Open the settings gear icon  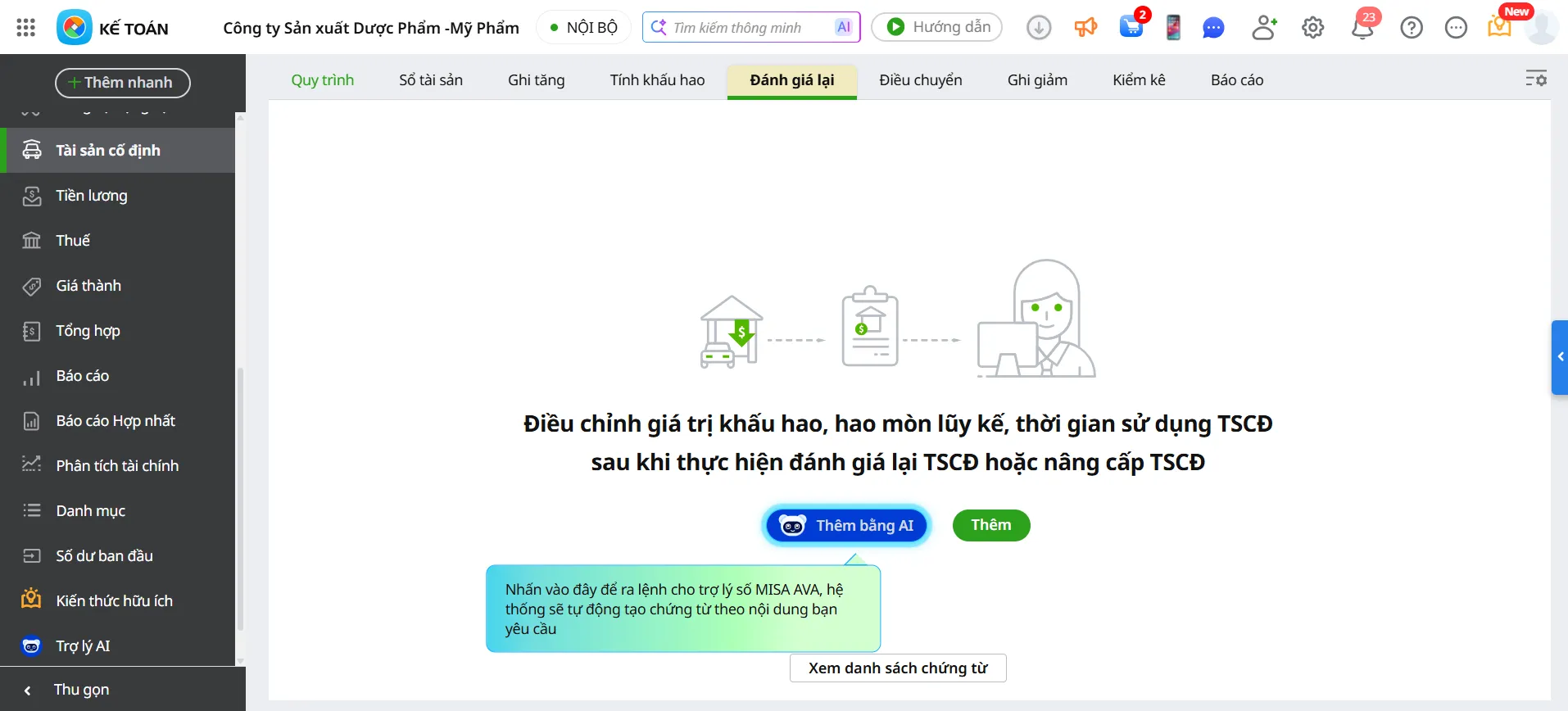click(x=1313, y=28)
